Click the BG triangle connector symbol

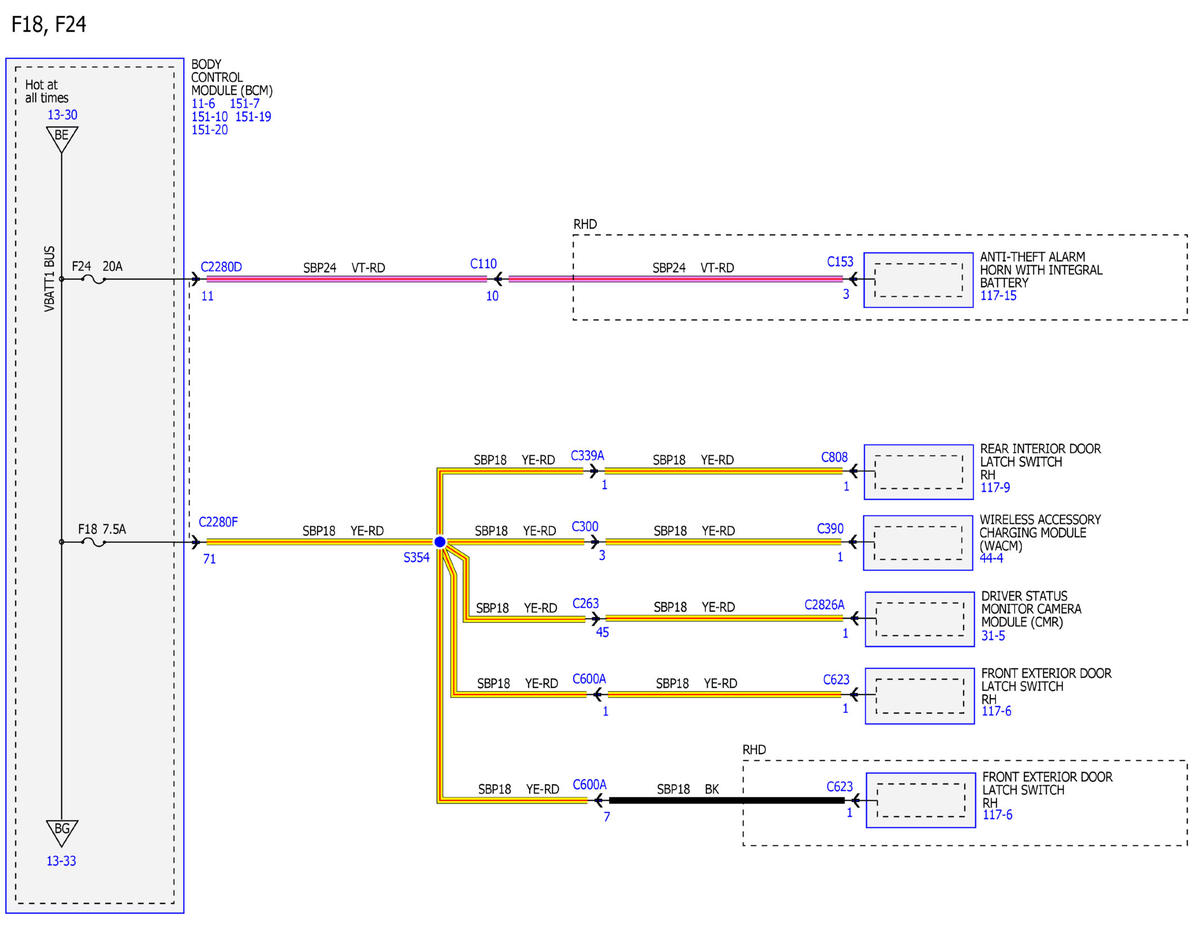(x=61, y=832)
